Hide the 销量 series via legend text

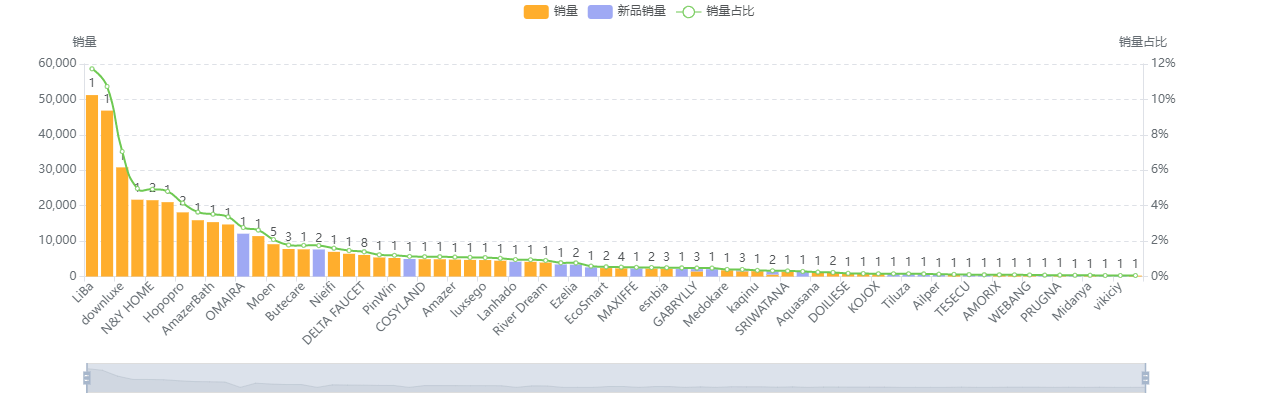click(565, 11)
